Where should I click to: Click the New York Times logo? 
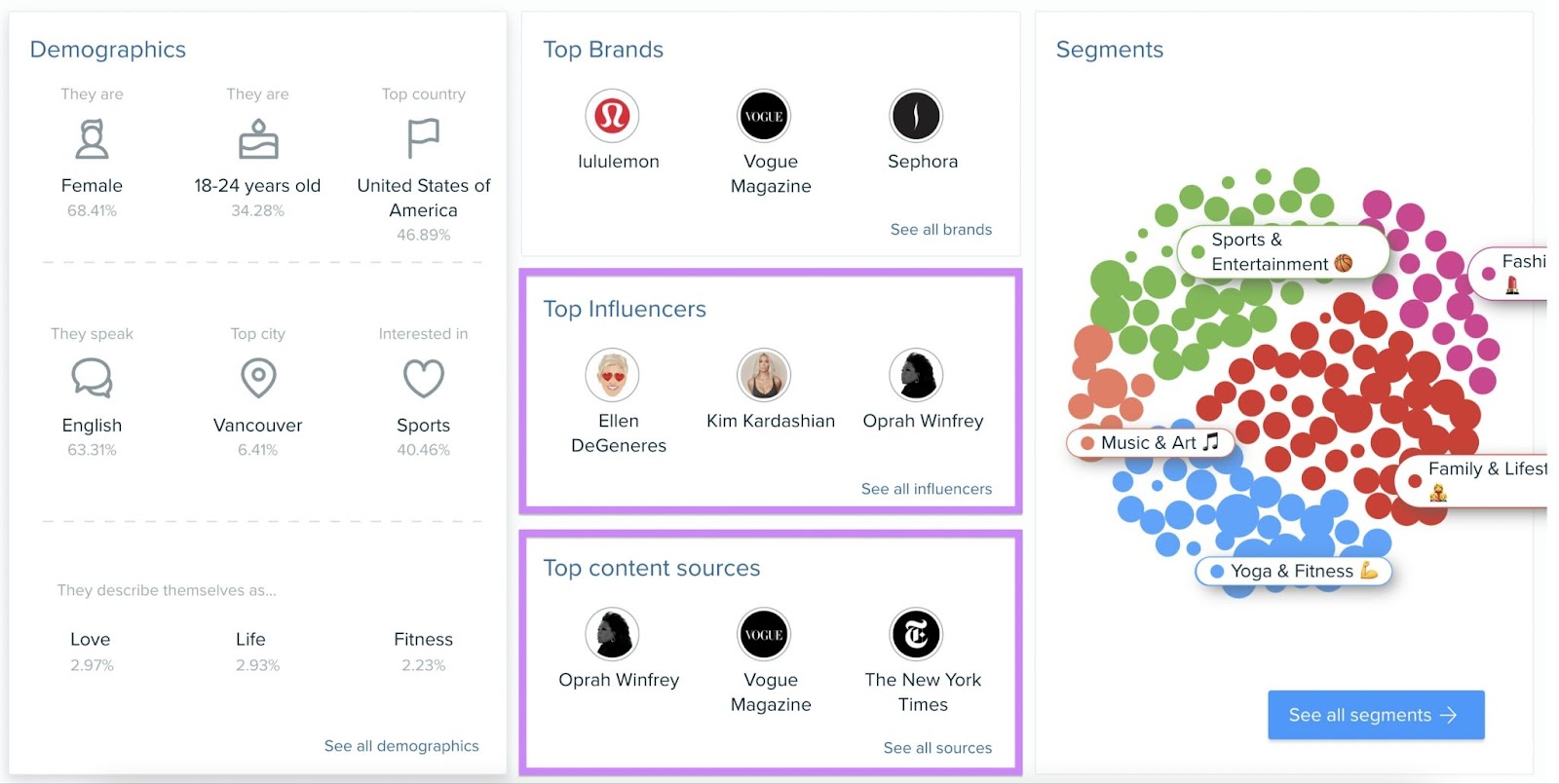917,634
